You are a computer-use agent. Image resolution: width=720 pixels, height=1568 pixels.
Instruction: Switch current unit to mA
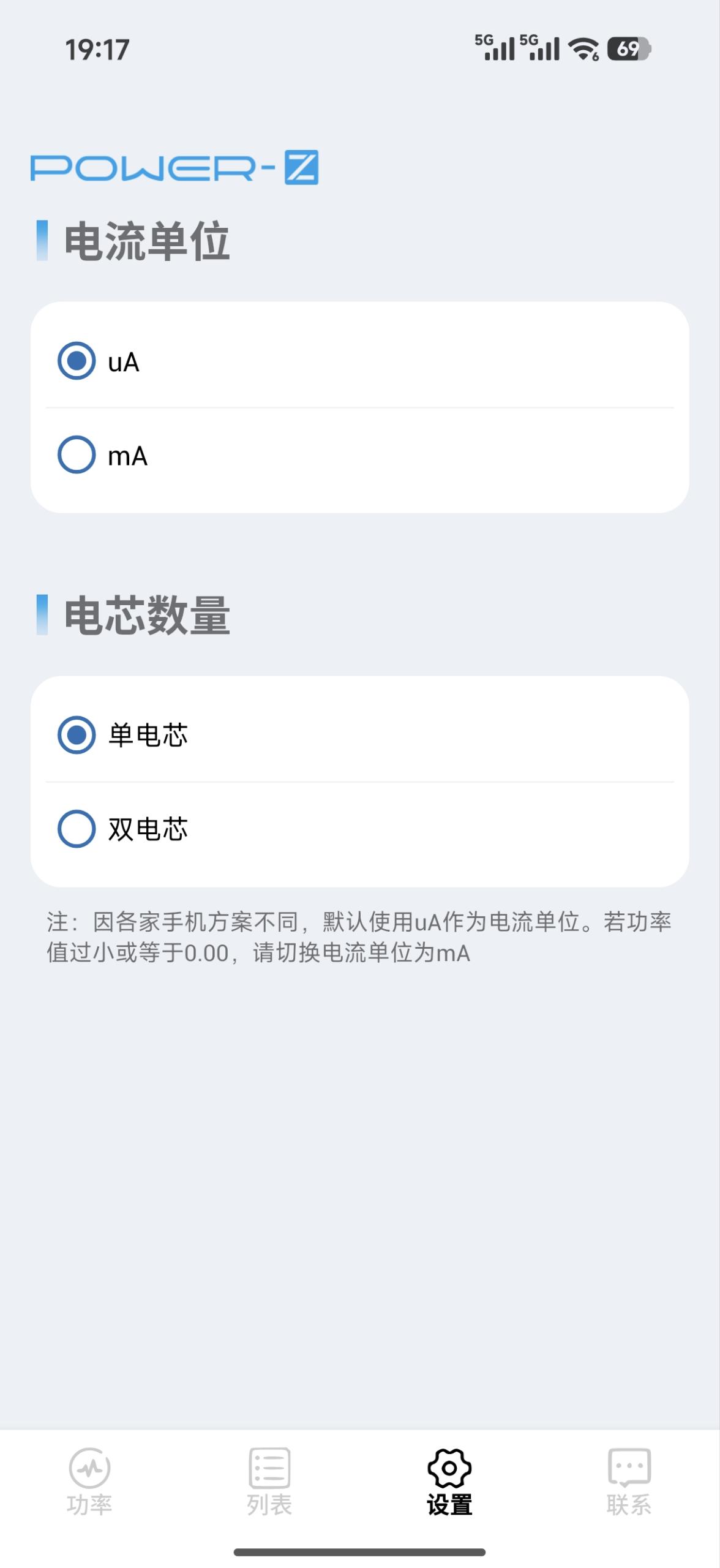[x=77, y=454]
